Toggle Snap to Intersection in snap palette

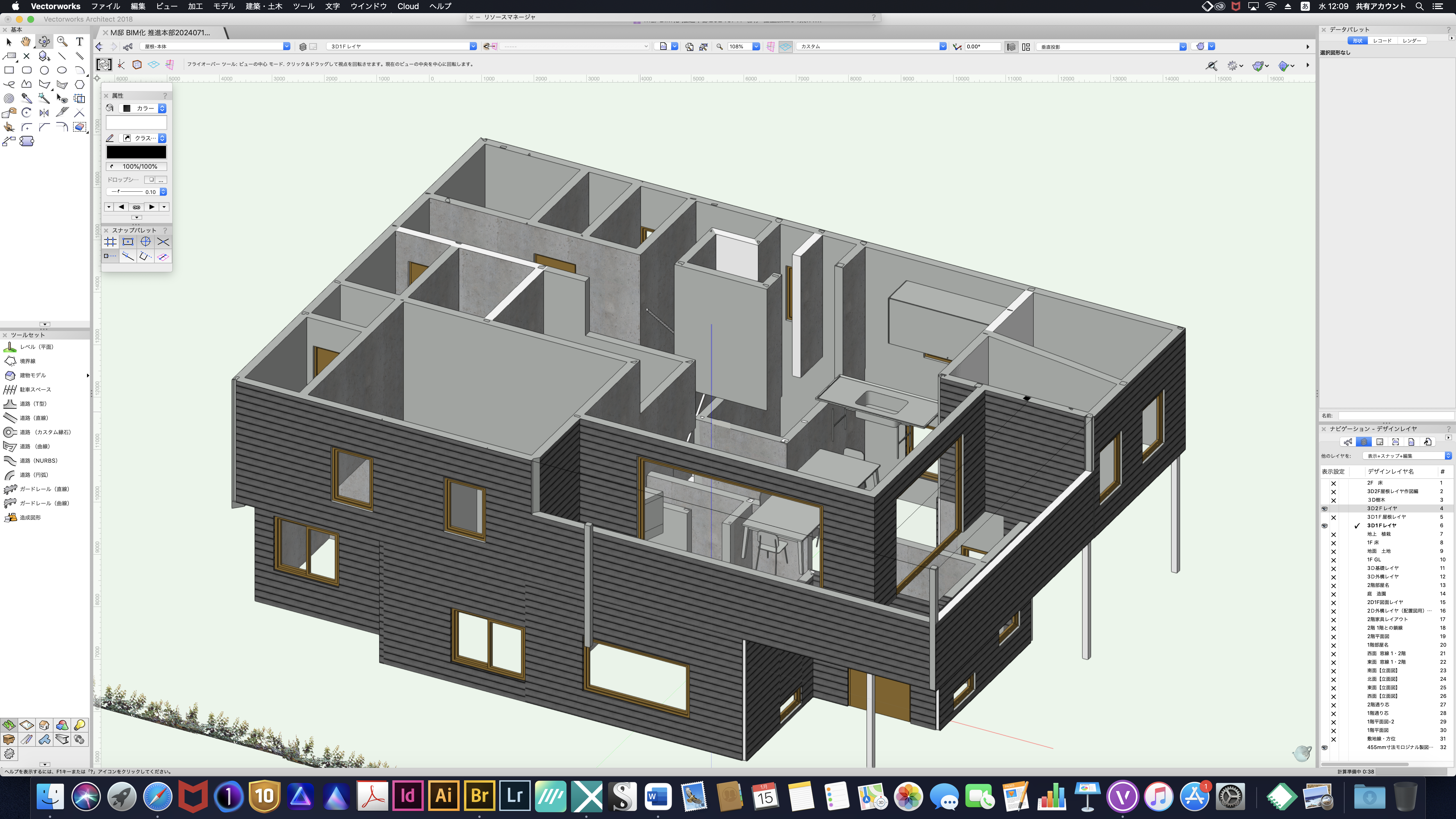pyautogui.click(x=163, y=242)
